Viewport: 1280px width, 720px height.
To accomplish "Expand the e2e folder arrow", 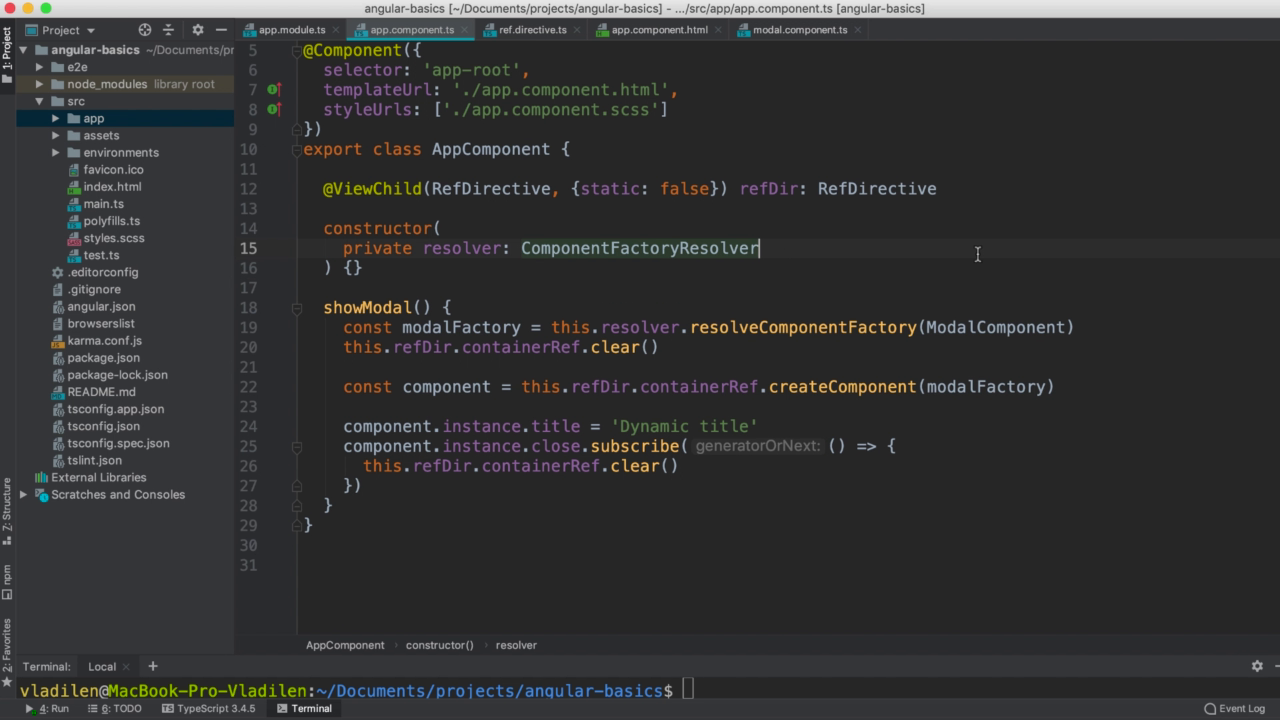I will click(x=40, y=67).
